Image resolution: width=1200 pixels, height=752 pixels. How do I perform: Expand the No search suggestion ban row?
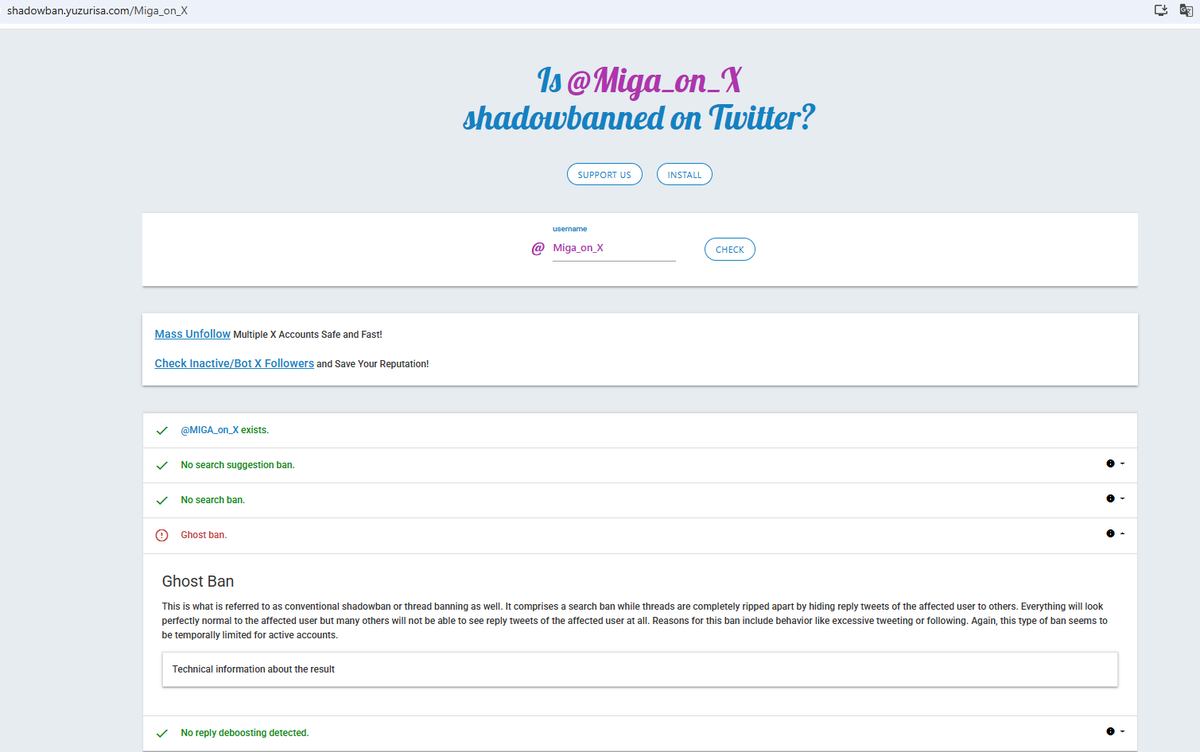click(640, 465)
